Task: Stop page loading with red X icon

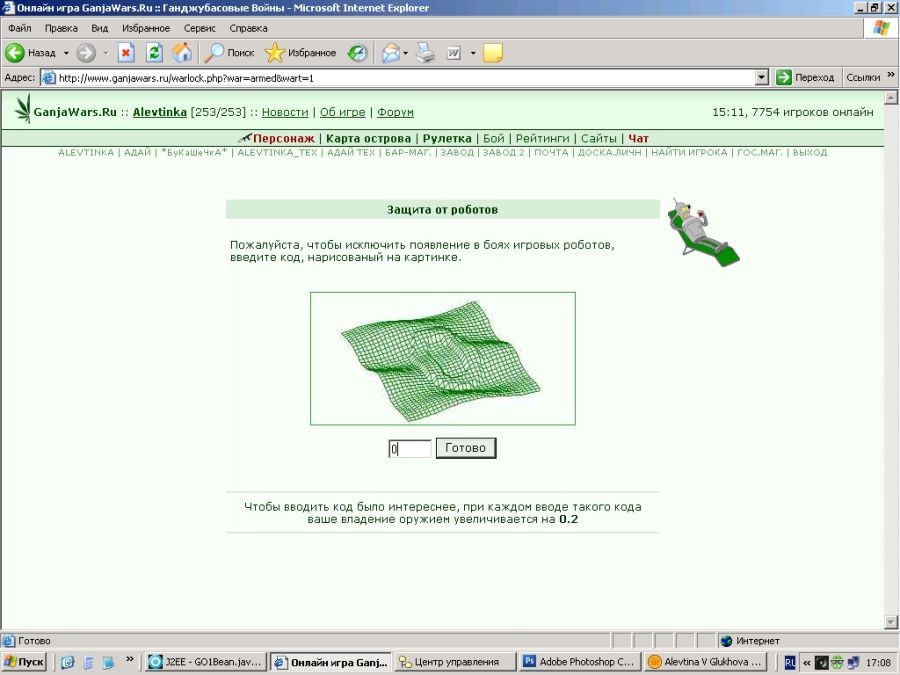Action: click(126, 53)
